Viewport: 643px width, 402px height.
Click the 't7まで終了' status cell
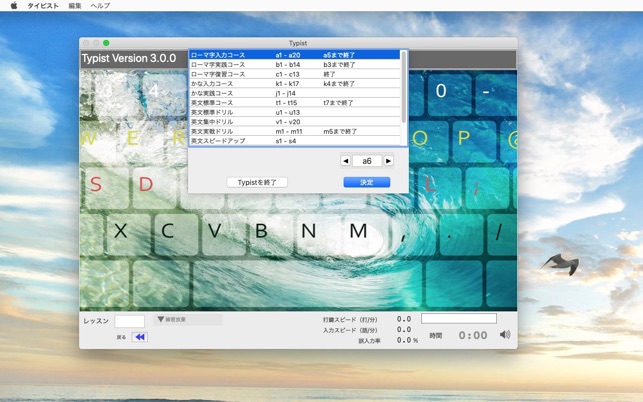tap(338, 103)
